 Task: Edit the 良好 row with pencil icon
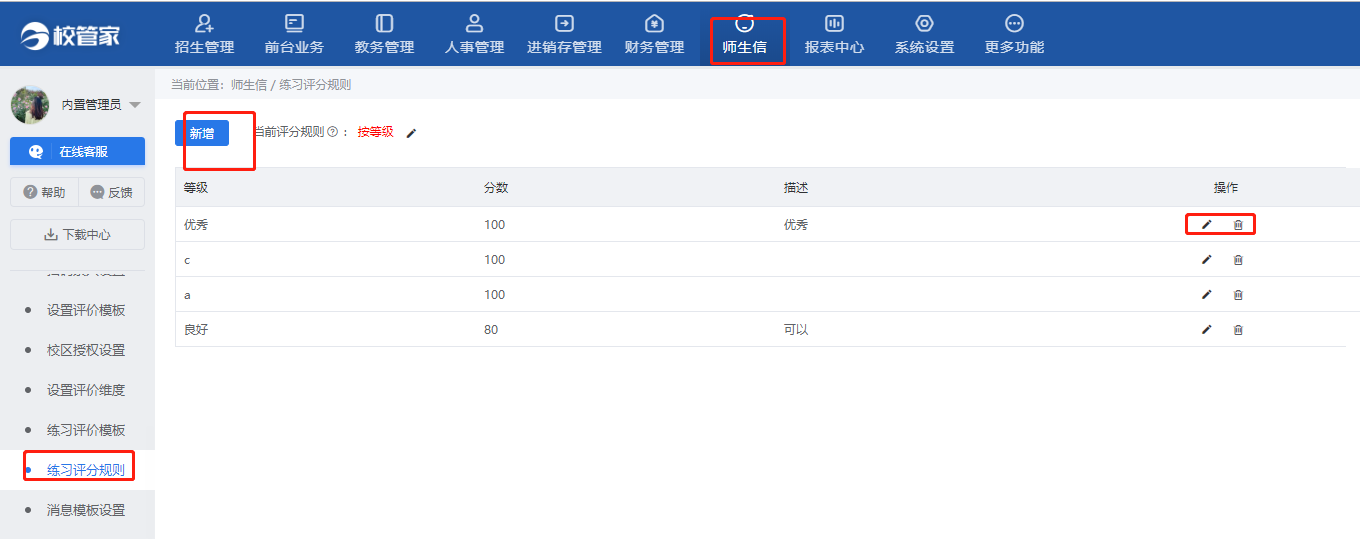[x=1207, y=330]
